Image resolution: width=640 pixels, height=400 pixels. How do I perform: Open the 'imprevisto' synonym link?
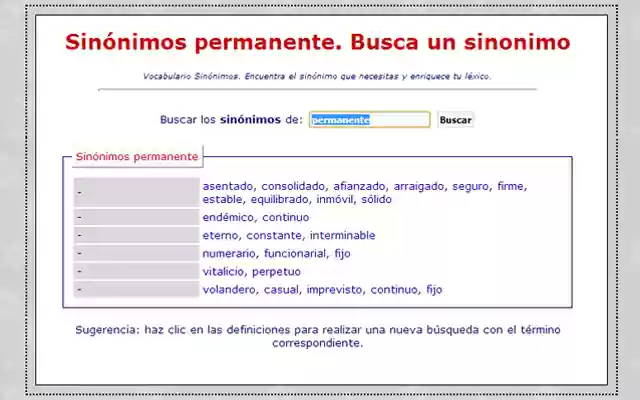pos(334,289)
